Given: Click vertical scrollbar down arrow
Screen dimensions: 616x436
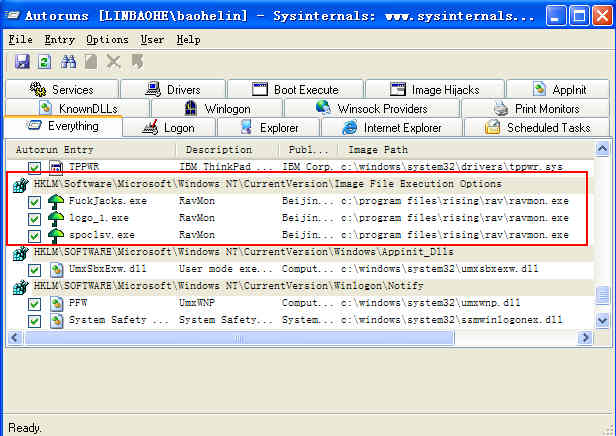Looking at the screenshot, I should pyautogui.click(x=602, y=321).
